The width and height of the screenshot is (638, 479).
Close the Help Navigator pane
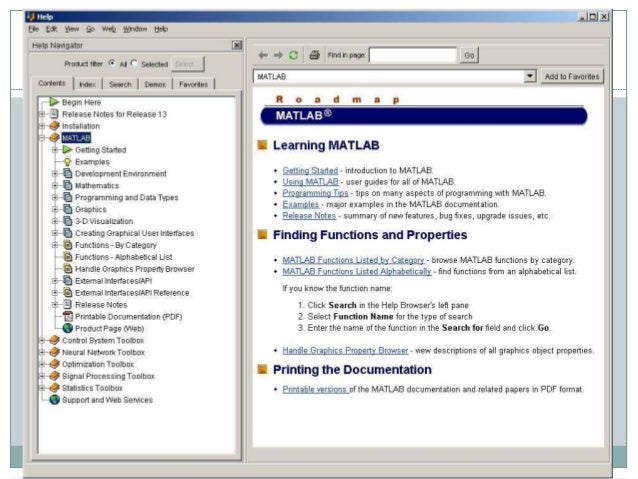[x=237, y=45]
